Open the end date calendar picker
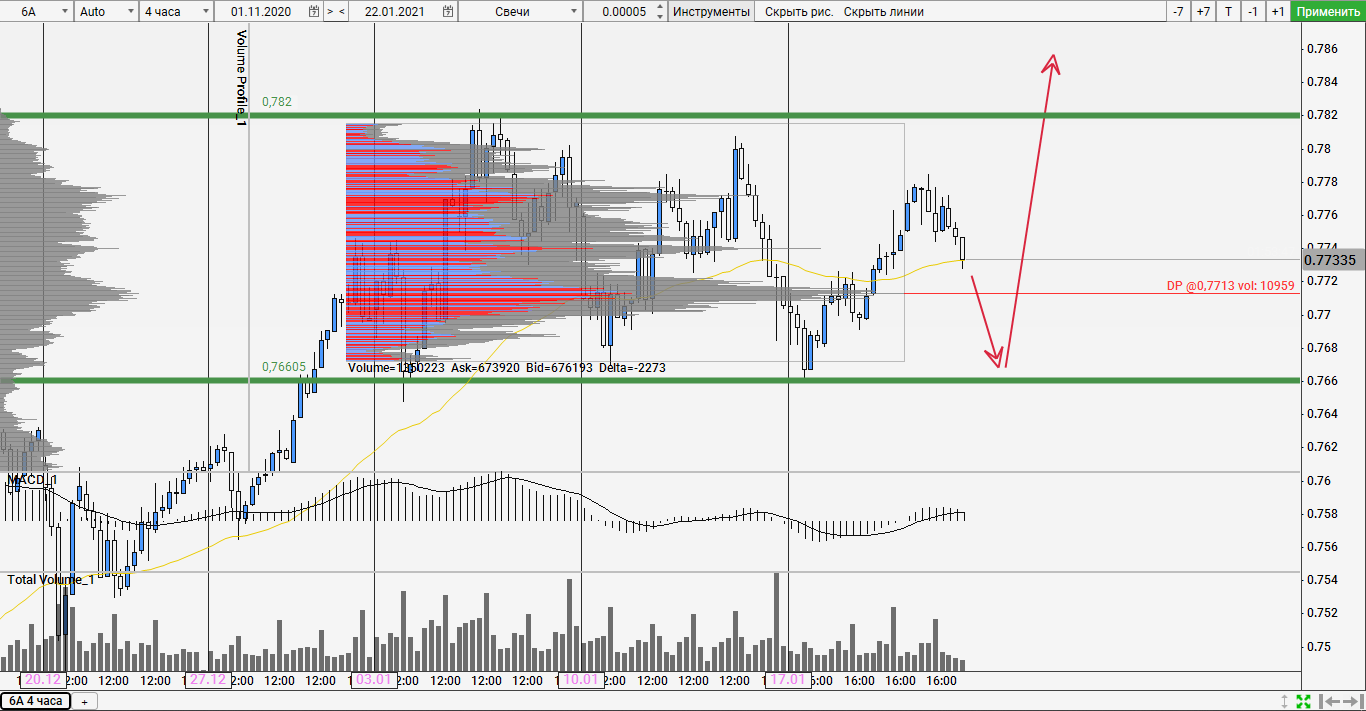 coord(449,12)
